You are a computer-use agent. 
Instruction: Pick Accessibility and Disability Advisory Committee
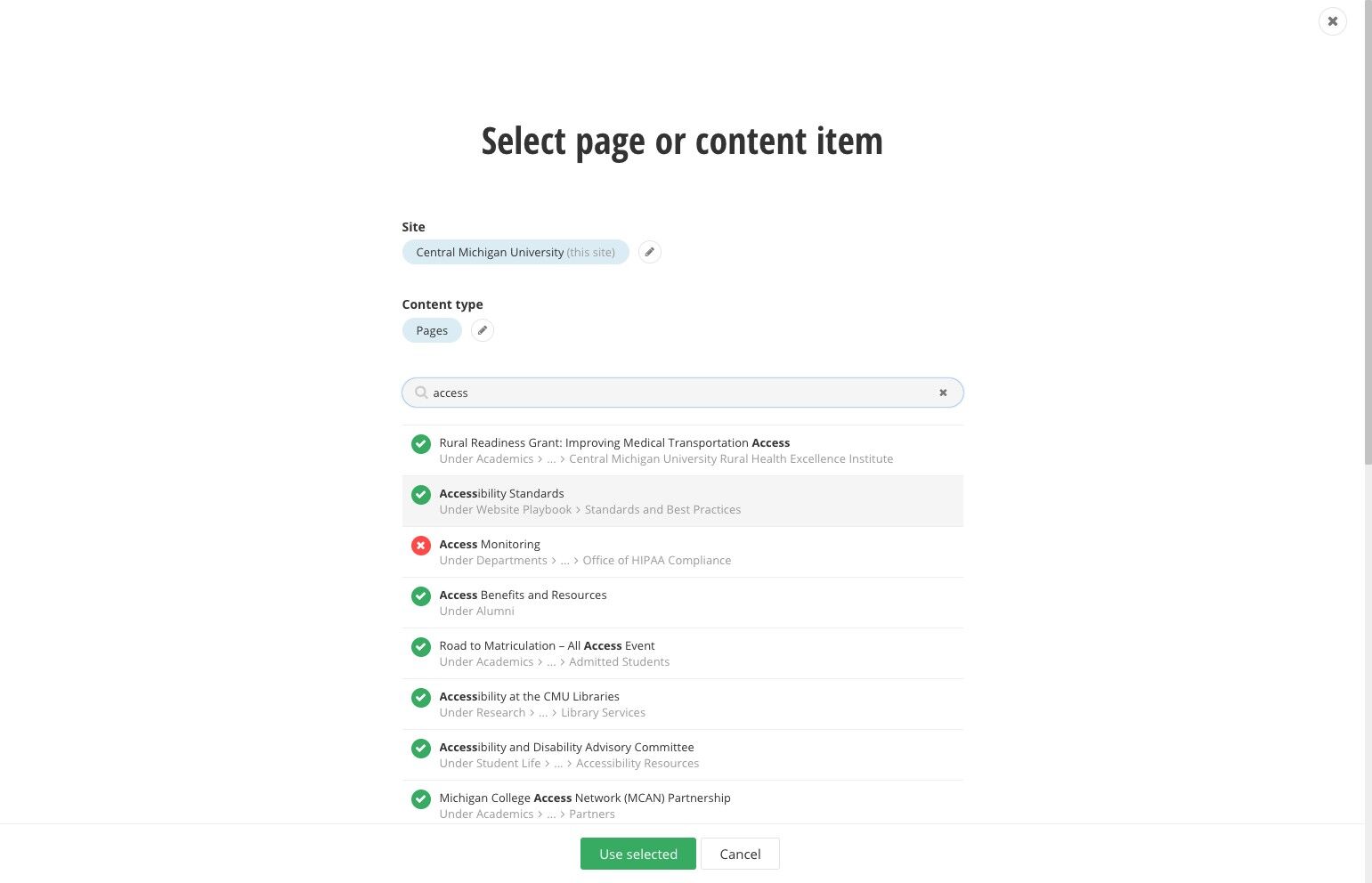click(x=683, y=755)
